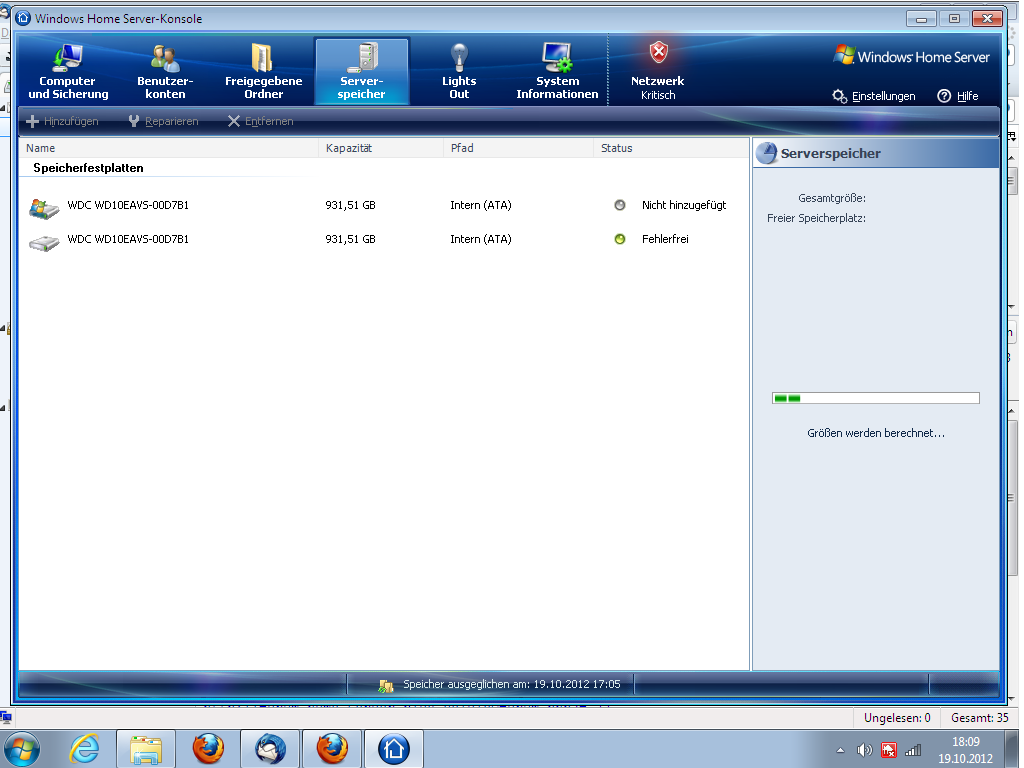The width and height of the screenshot is (1024, 768).
Task: Sort list by Name column header
Action: click(x=168, y=148)
